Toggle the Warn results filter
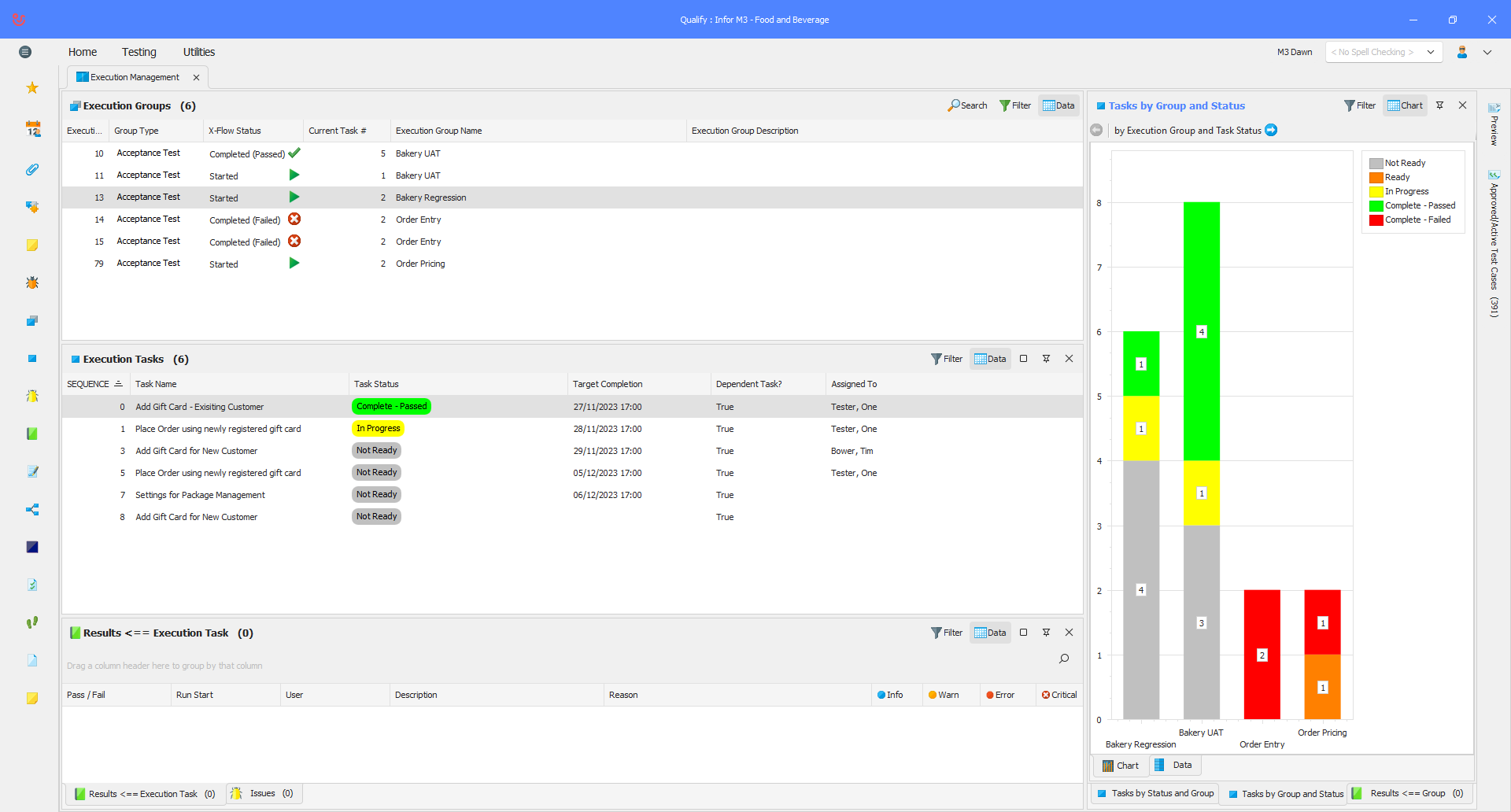Viewport: 1511px width, 812px height. pos(944,695)
